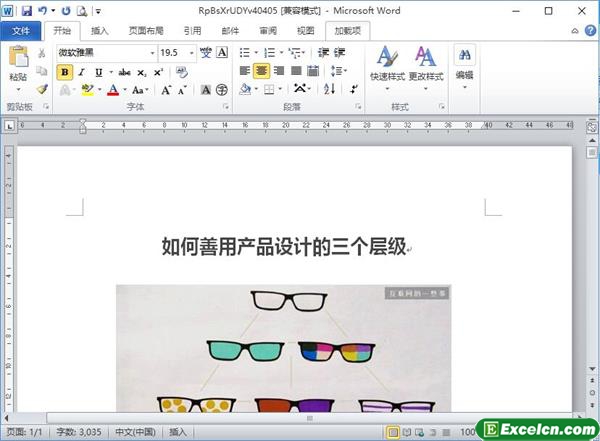Apply strikethrough with the abc icon
This screenshot has width=600, height=441.
click(124, 72)
